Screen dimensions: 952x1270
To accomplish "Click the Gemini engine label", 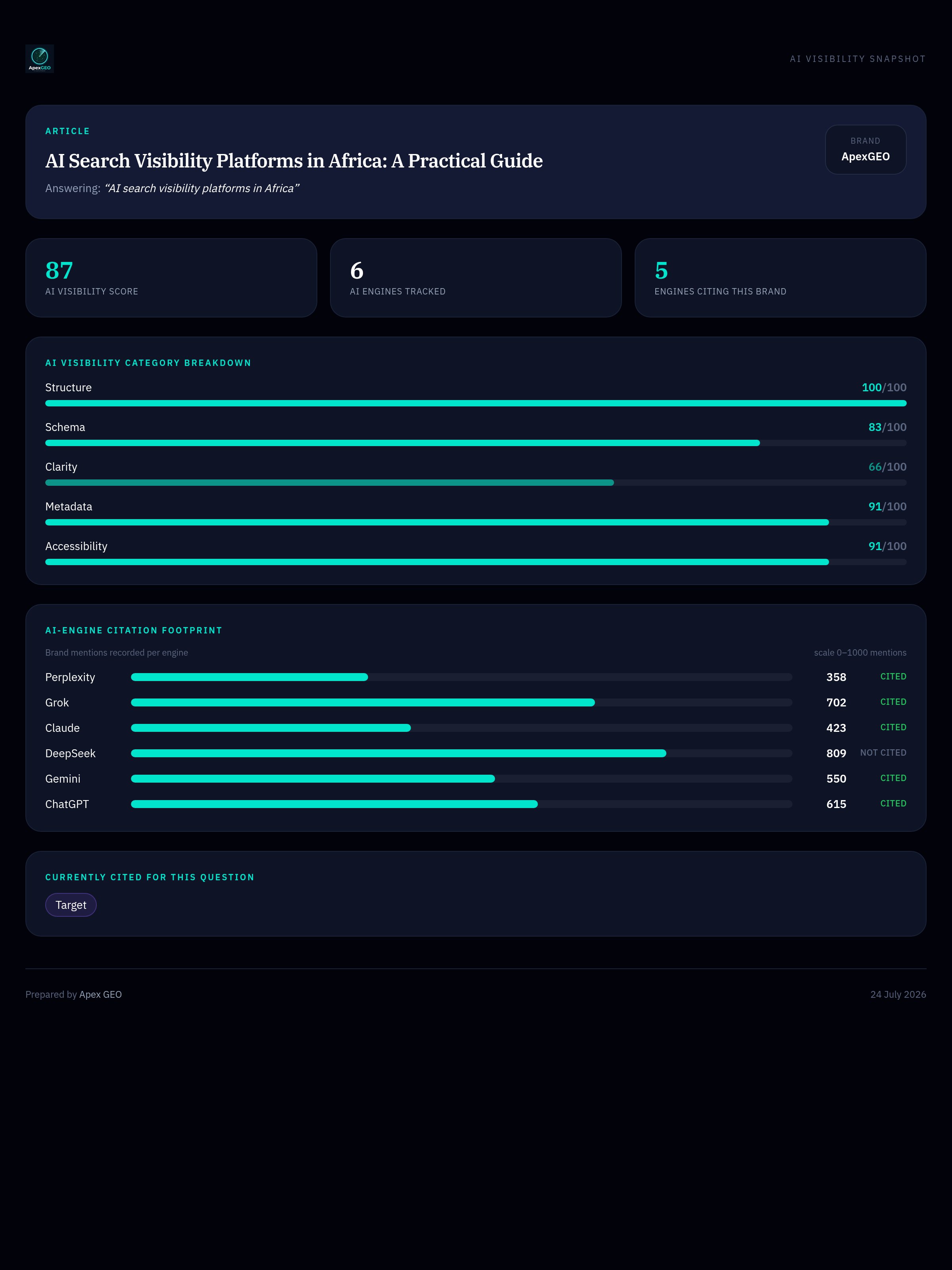I will 63,779.
